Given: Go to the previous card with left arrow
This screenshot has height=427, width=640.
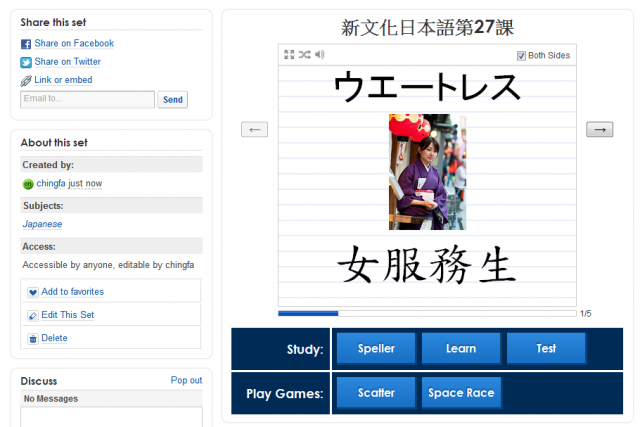Looking at the screenshot, I should pyautogui.click(x=254, y=129).
